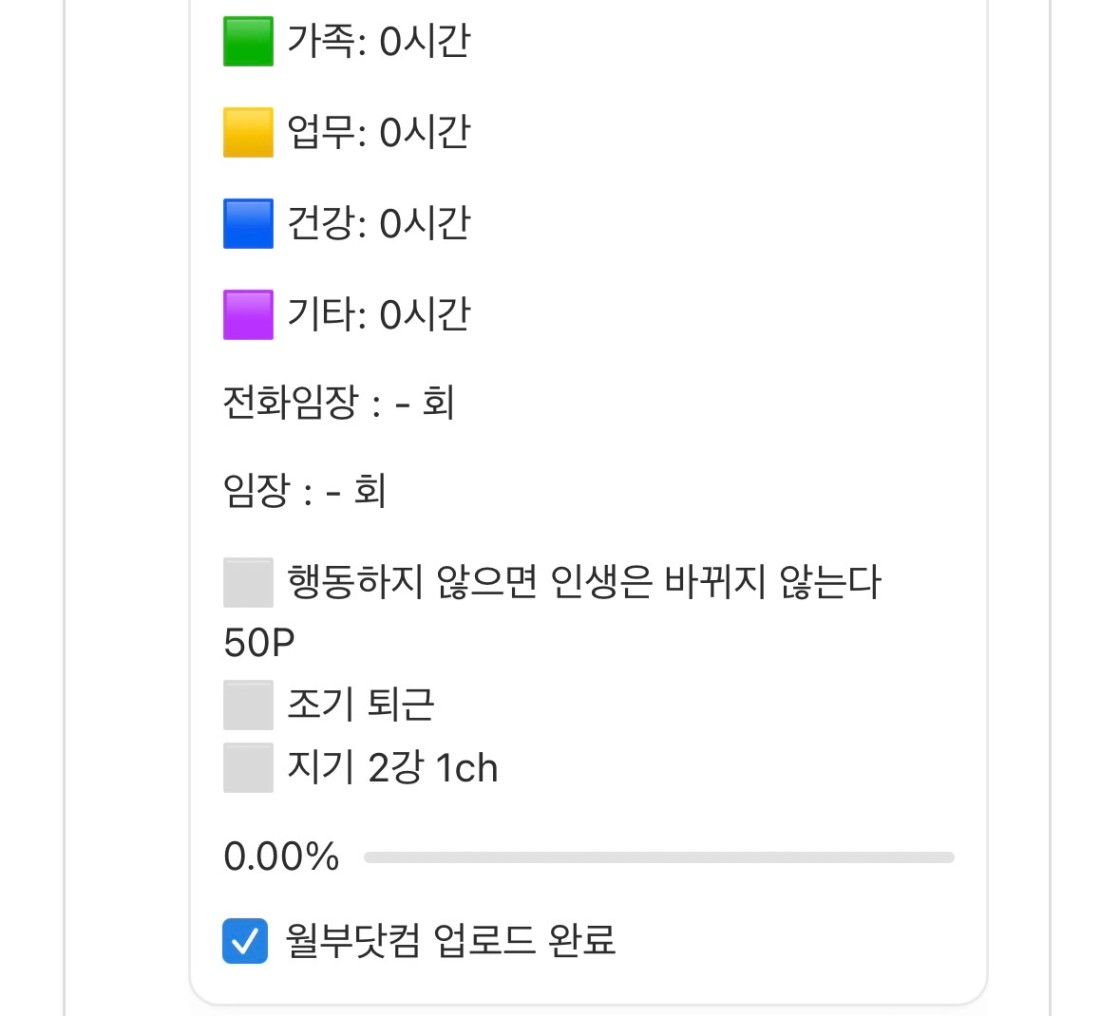The image size is (1120, 1016).
Task: Click the 50P text
Action: 259,644
